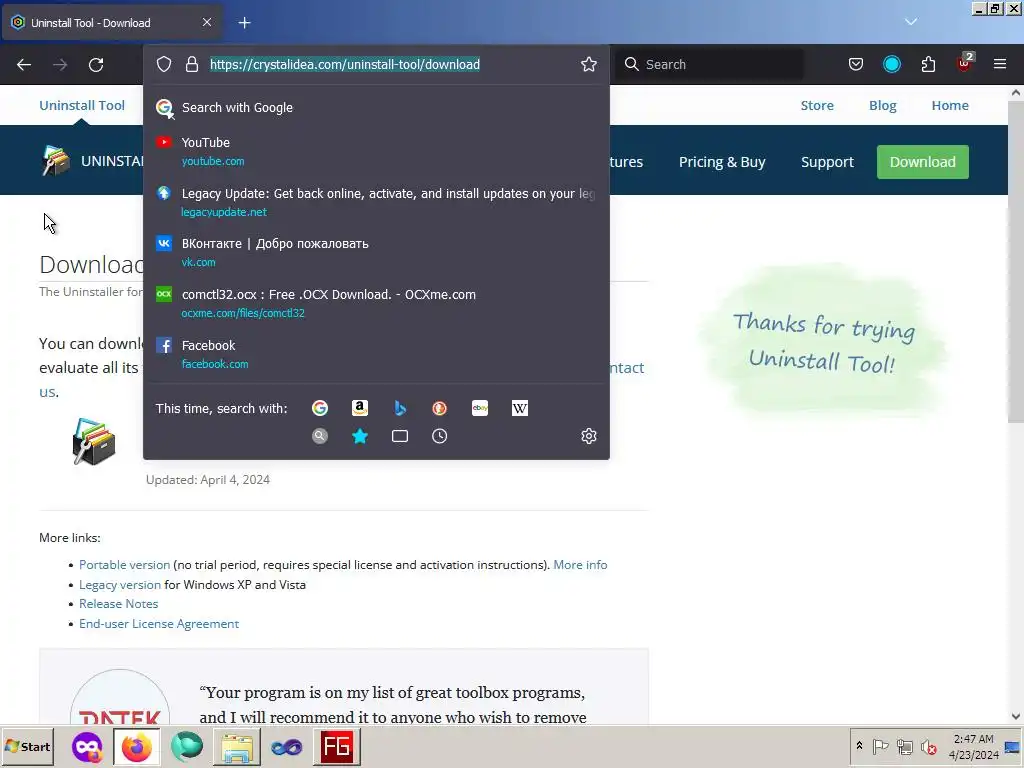Go back to the previous page

pos(24,65)
